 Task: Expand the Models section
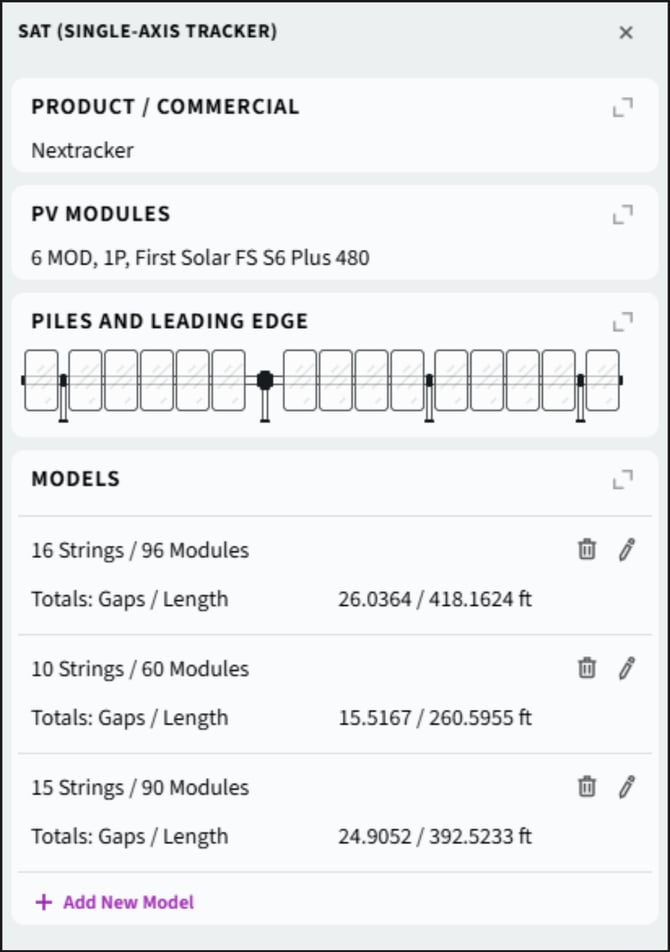pos(623,479)
